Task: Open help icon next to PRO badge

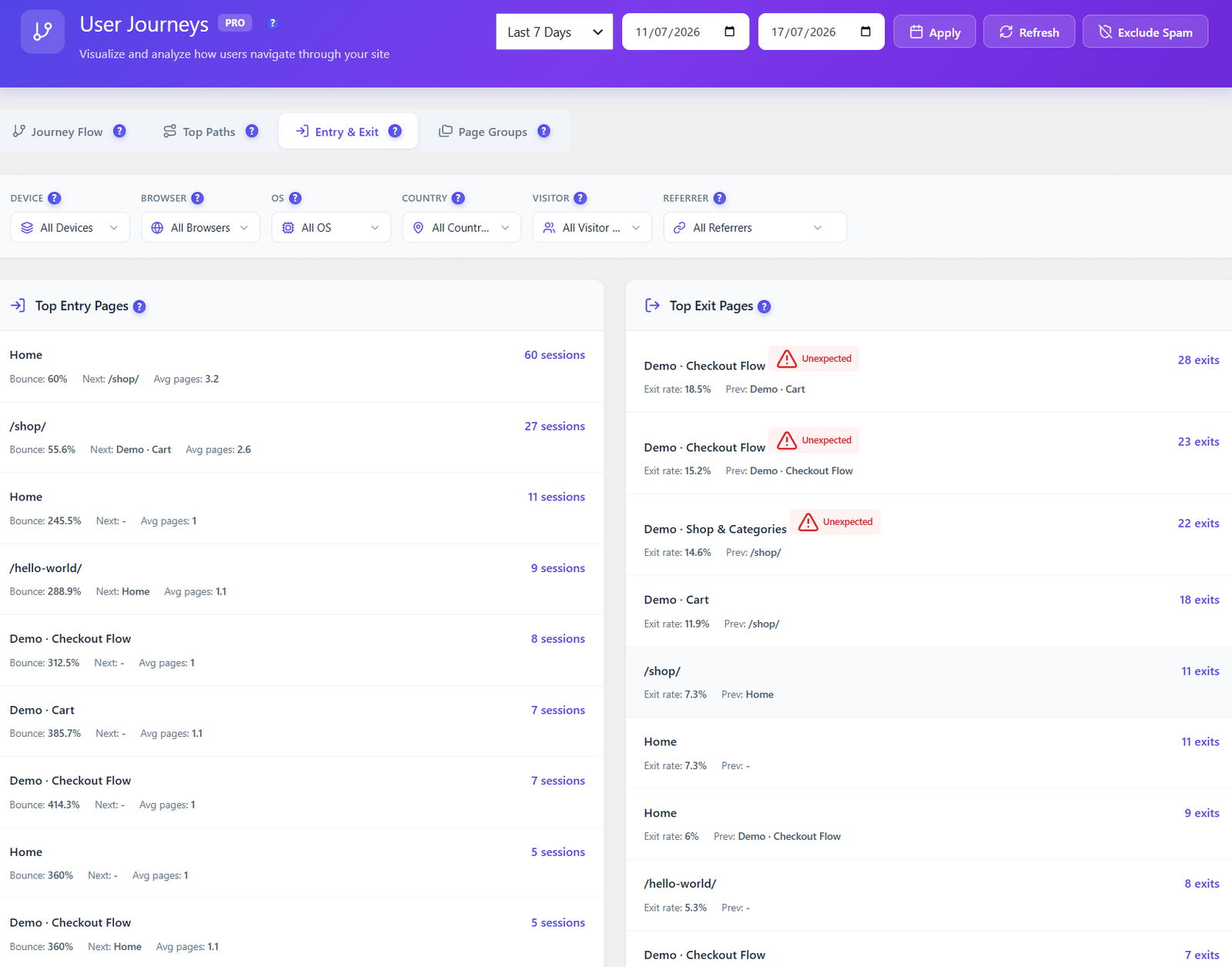Action: 273,23
